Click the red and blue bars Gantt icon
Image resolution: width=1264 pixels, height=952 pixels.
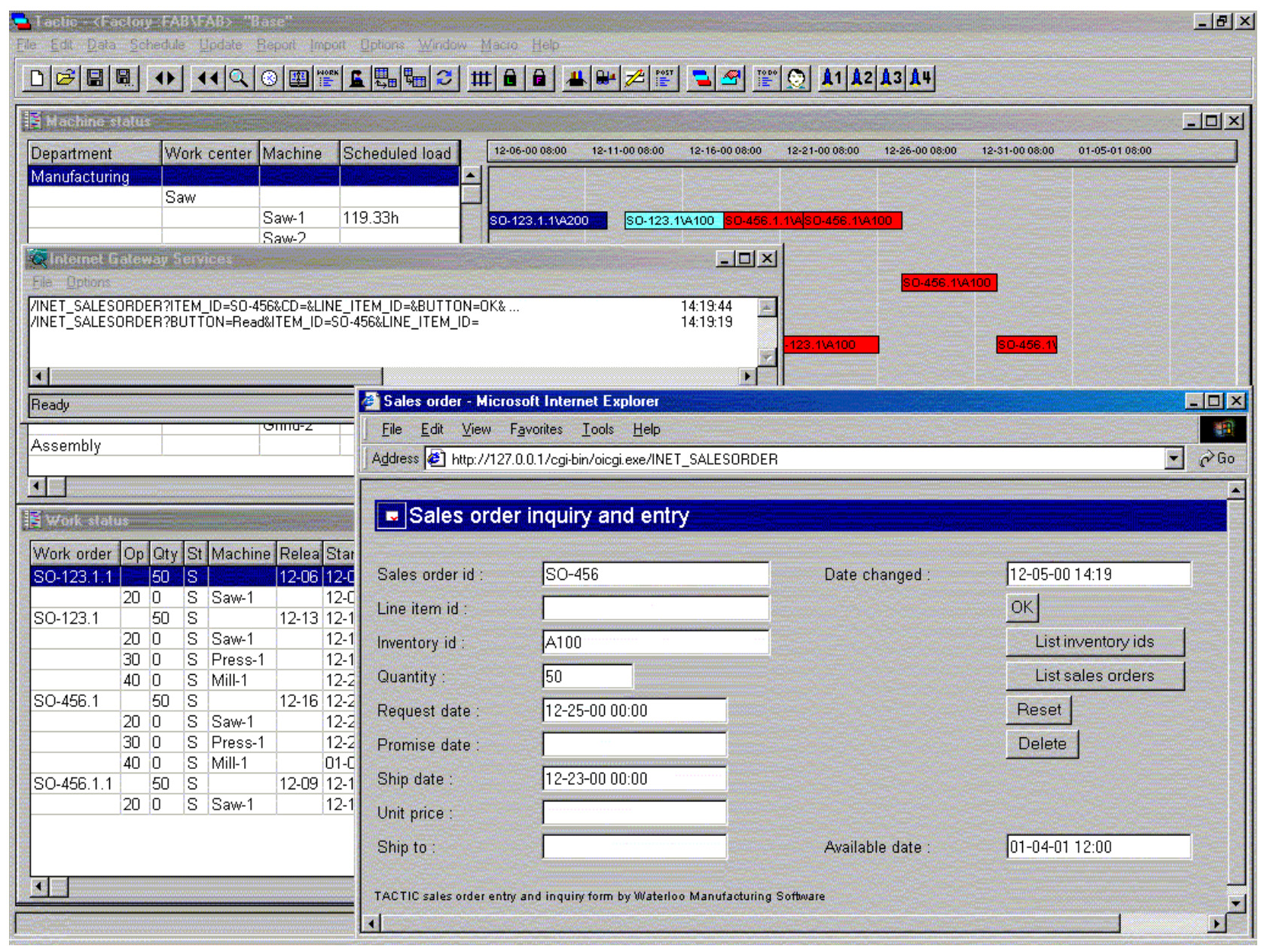point(701,78)
